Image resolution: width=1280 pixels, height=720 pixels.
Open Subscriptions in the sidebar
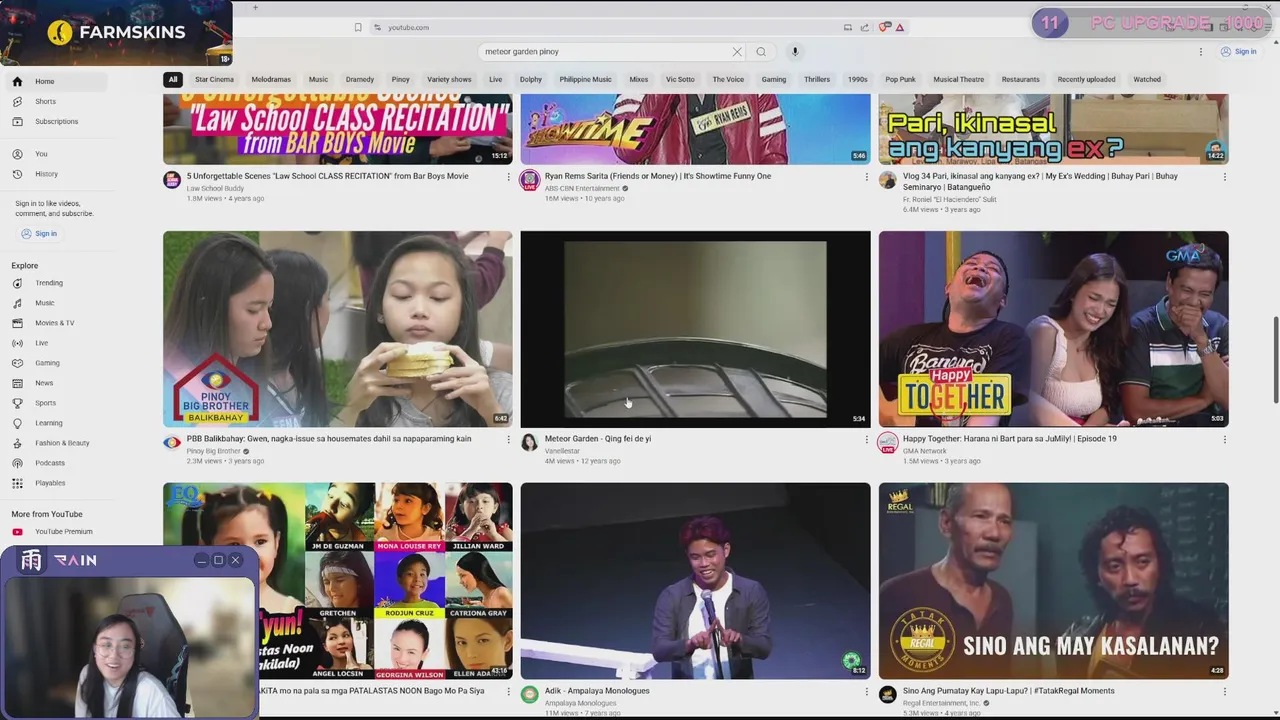coord(55,121)
